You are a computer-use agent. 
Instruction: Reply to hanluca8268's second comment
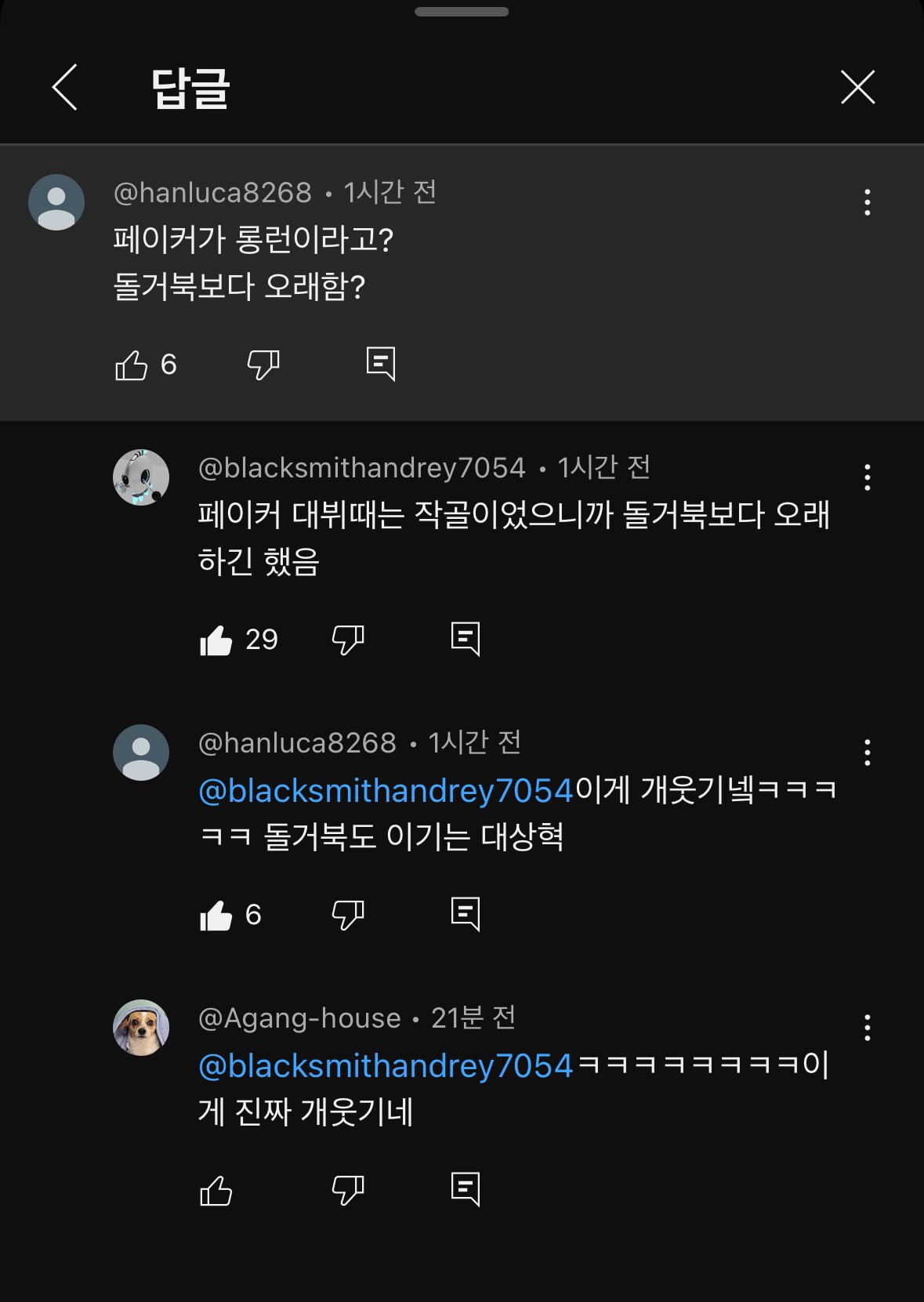(x=466, y=914)
